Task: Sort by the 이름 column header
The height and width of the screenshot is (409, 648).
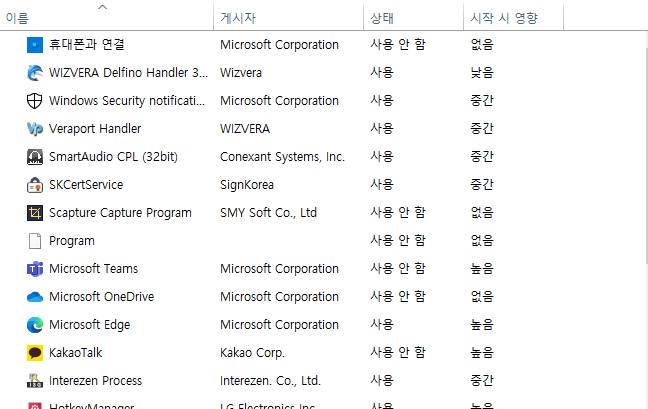Action: [x=17, y=18]
